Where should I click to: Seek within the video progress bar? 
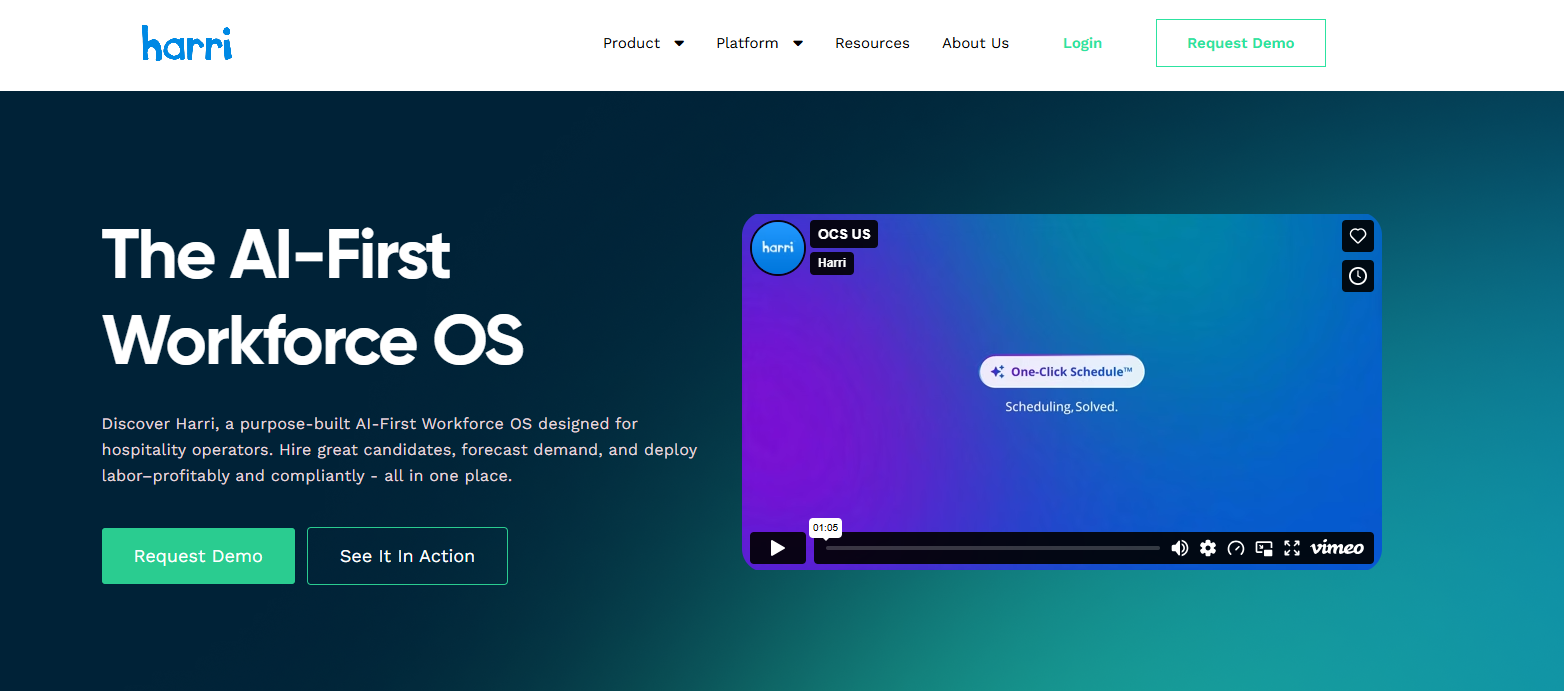992,548
